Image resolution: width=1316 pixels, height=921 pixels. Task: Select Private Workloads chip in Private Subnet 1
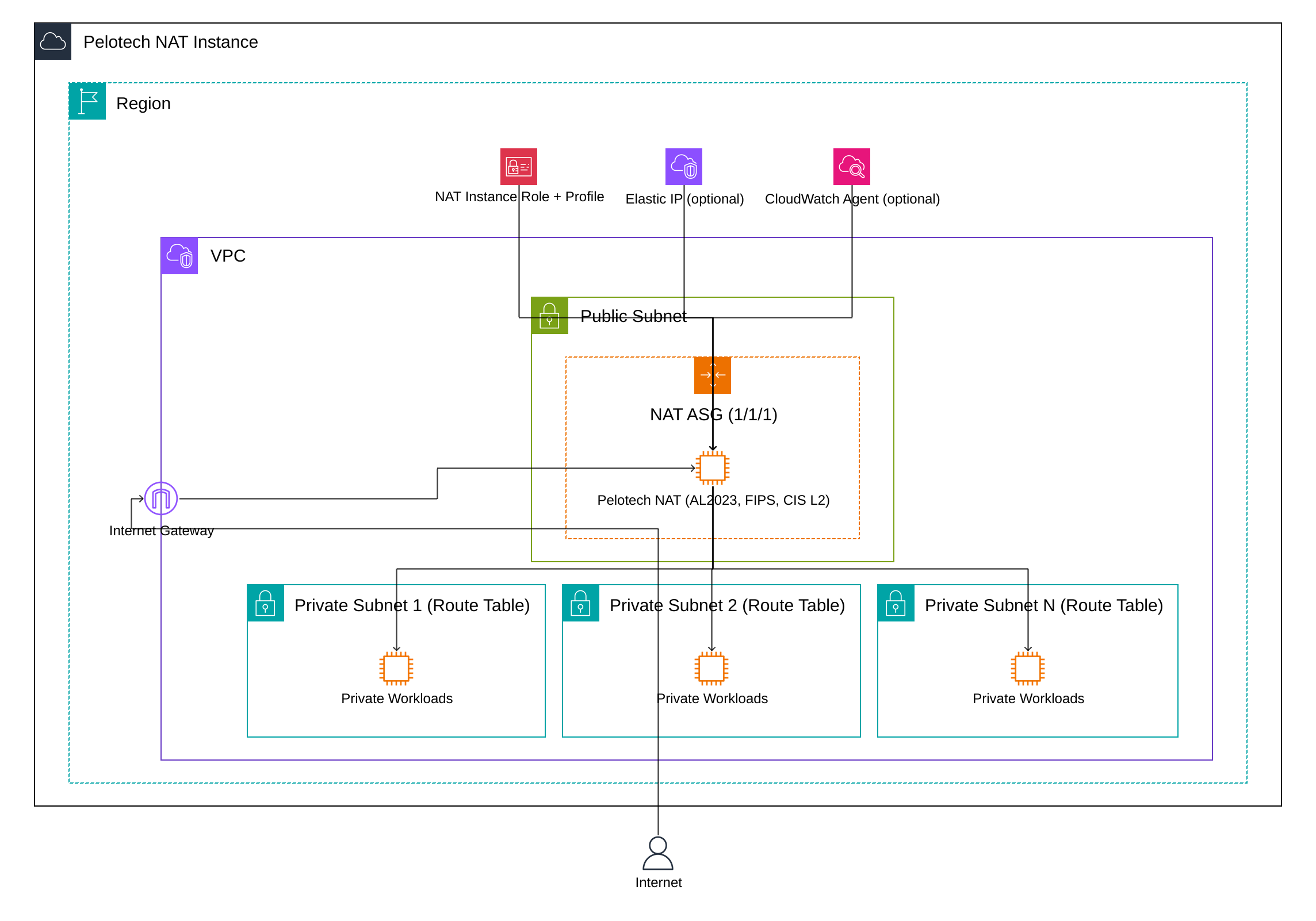coord(396,668)
